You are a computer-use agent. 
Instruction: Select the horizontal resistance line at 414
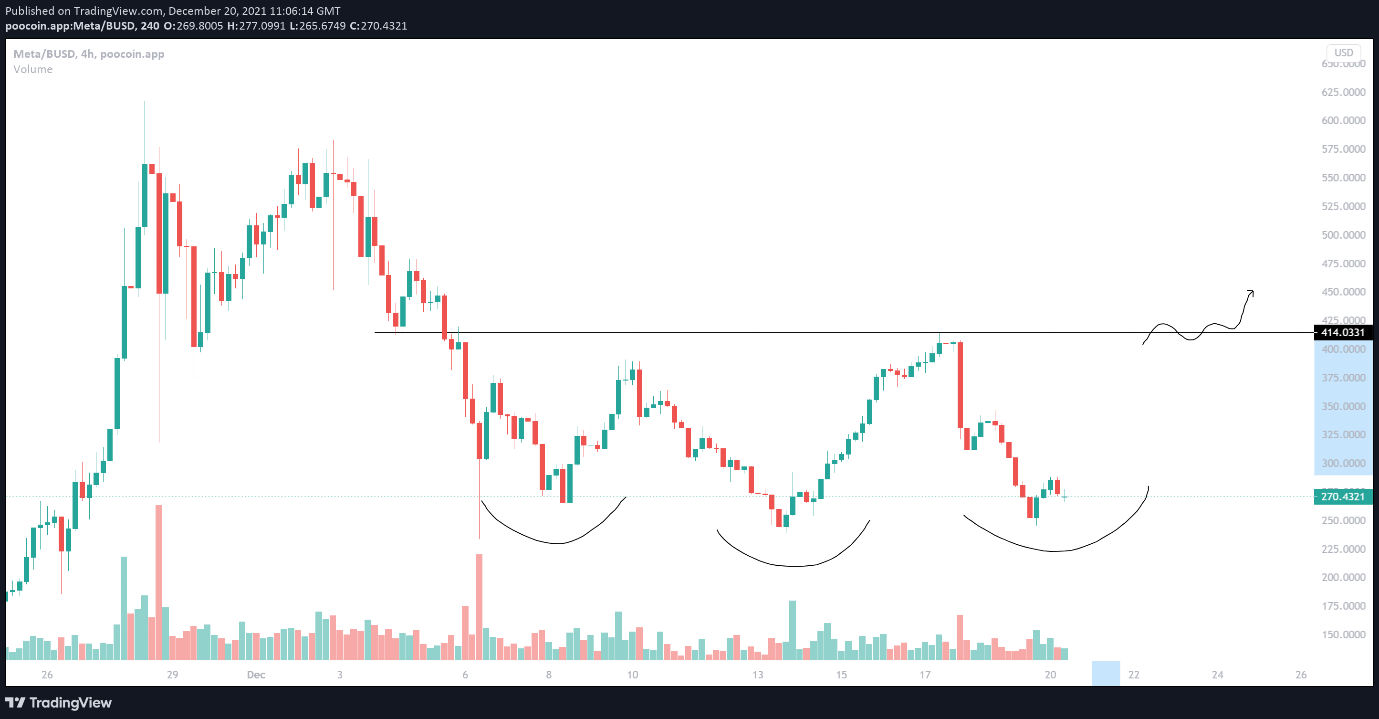[700, 332]
